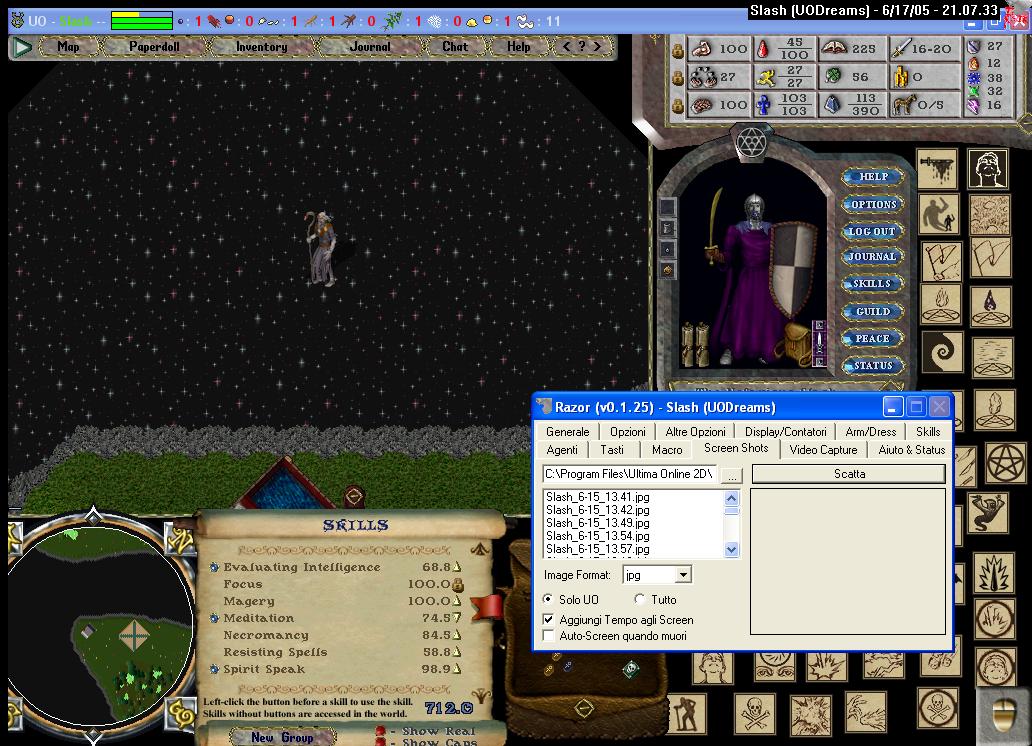Click the LOG OUT paperdoll button
The image size is (1032, 746).
click(871, 231)
